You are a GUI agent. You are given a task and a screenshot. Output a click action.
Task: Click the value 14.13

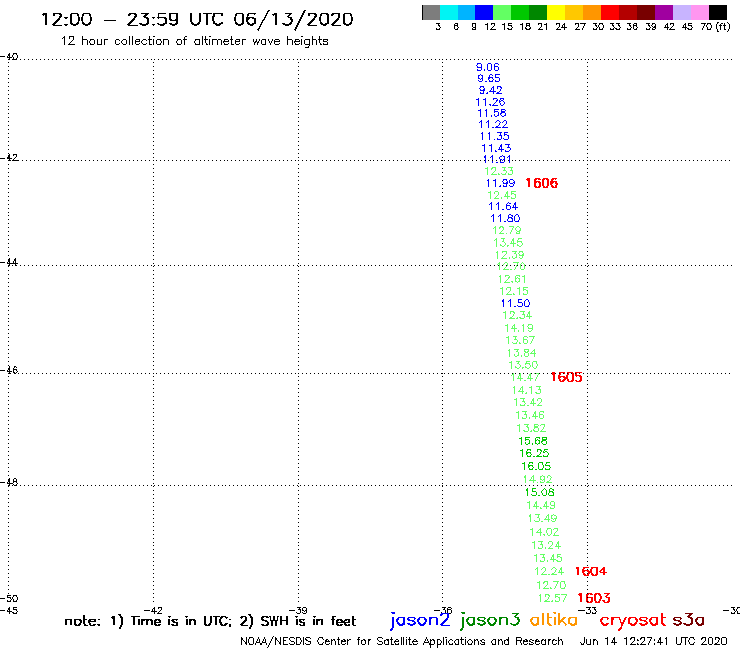point(527,390)
